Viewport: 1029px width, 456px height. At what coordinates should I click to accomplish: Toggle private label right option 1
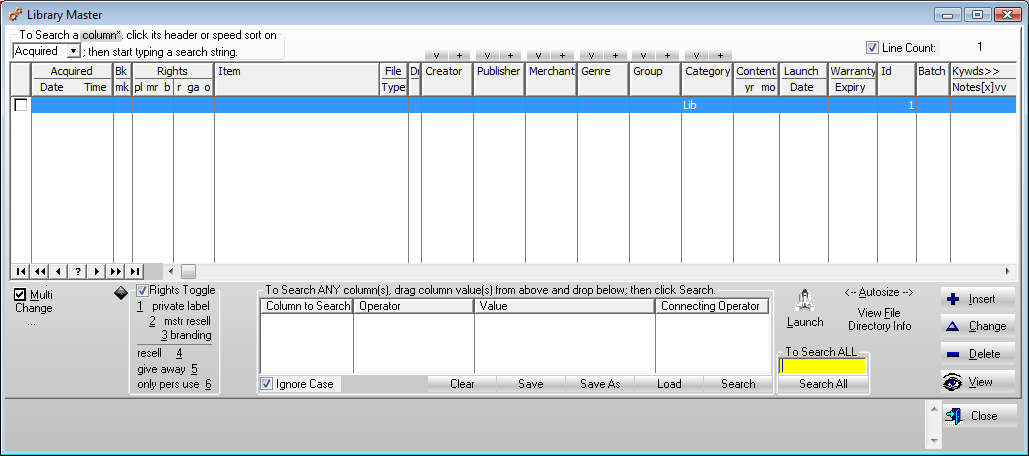(173, 306)
